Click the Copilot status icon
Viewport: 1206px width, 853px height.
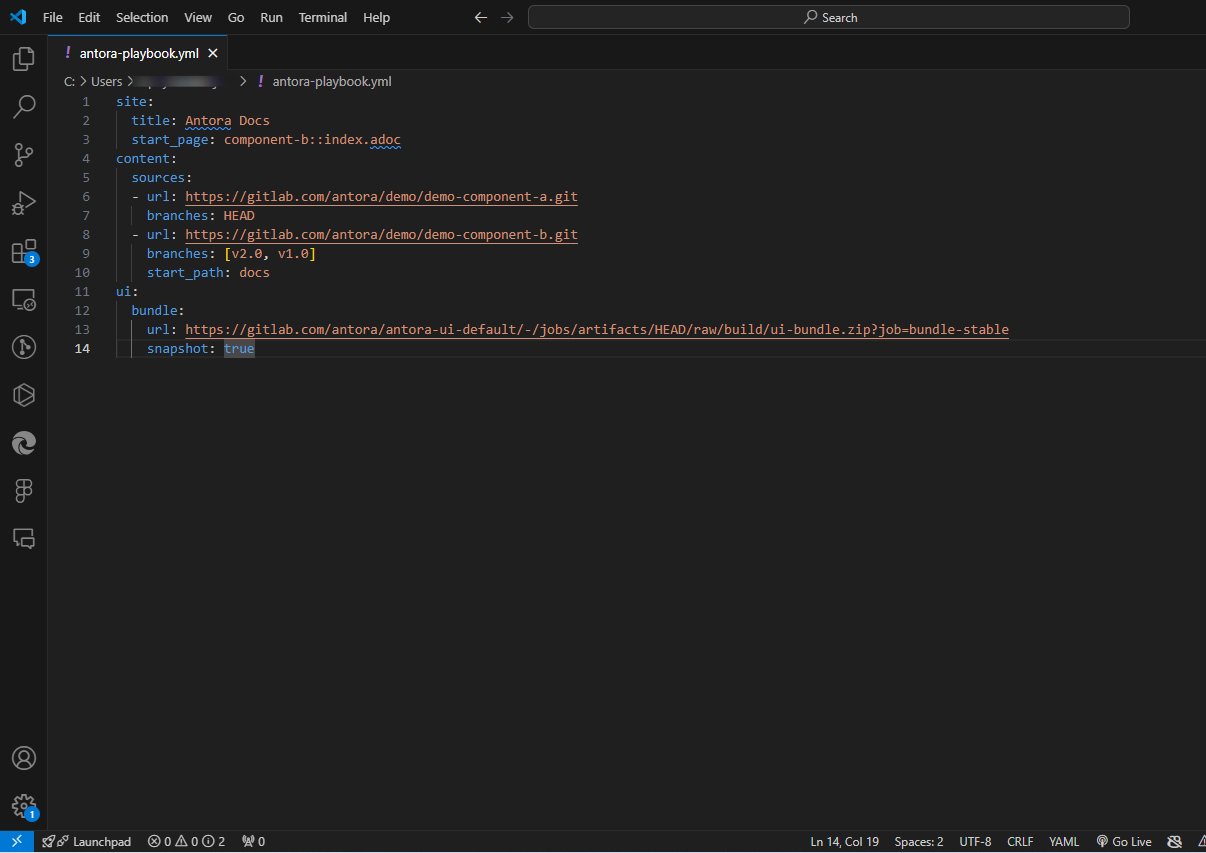tap(1175, 842)
